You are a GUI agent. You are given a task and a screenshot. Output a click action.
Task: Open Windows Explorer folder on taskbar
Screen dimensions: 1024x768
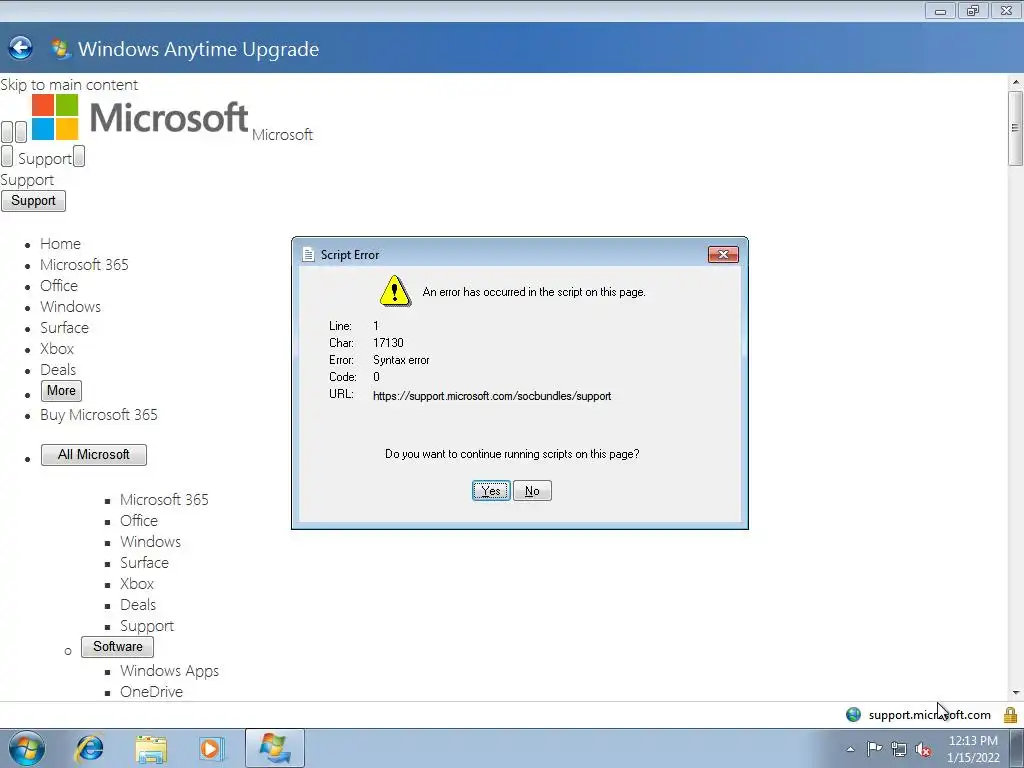tap(151, 749)
